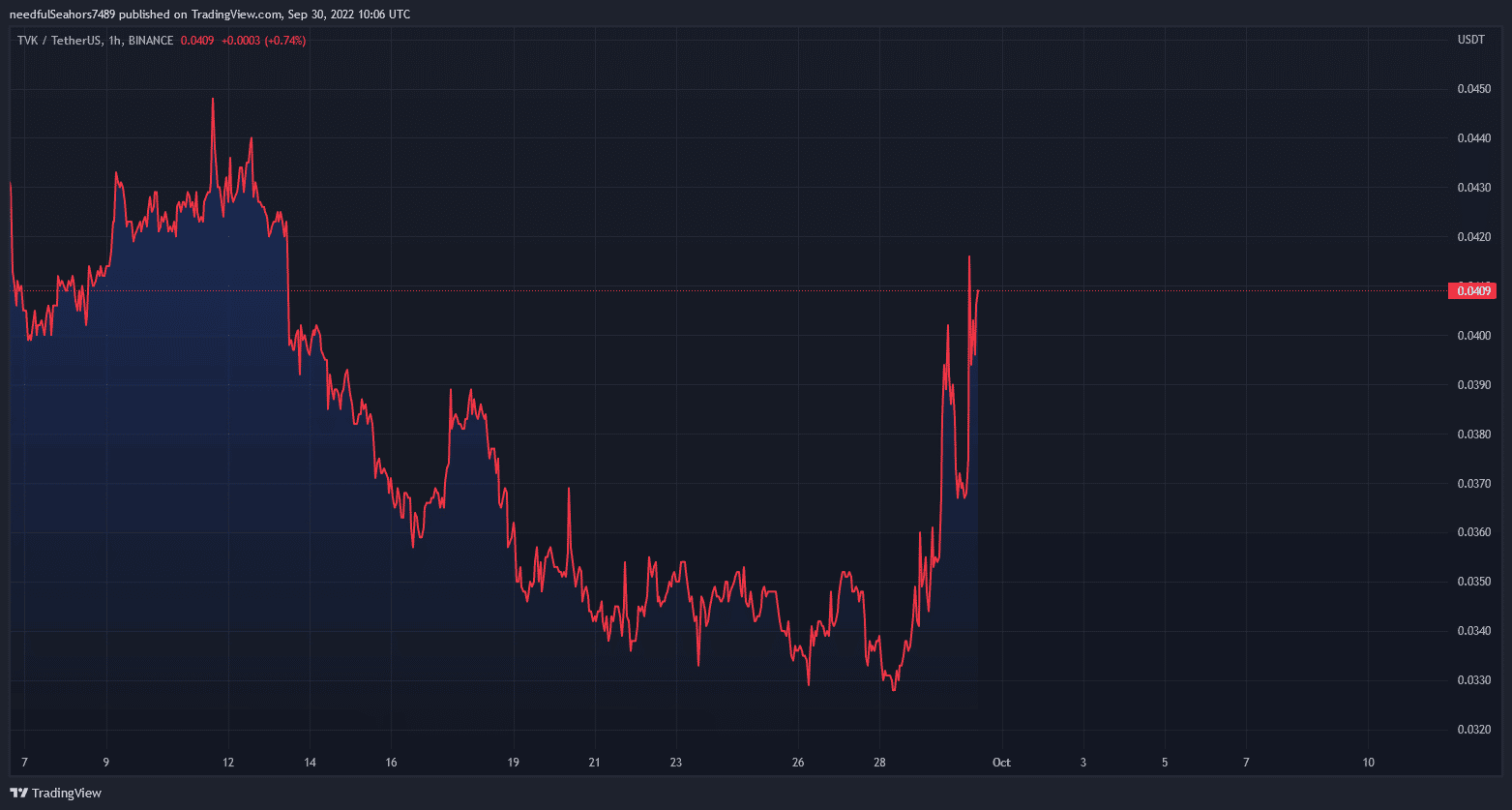The image size is (1512, 810).
Task: Click the TradingView wordmark beside the logo
Action: [66, 793]
